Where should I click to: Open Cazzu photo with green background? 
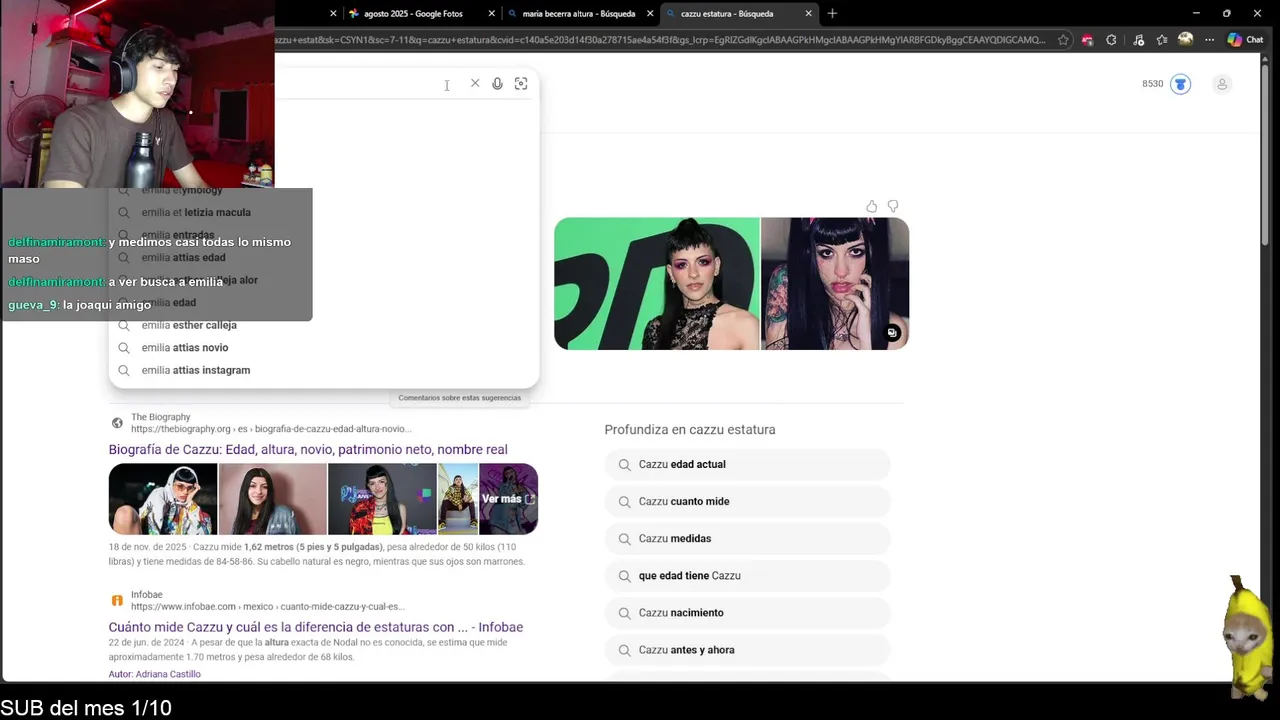click(657, 284)
